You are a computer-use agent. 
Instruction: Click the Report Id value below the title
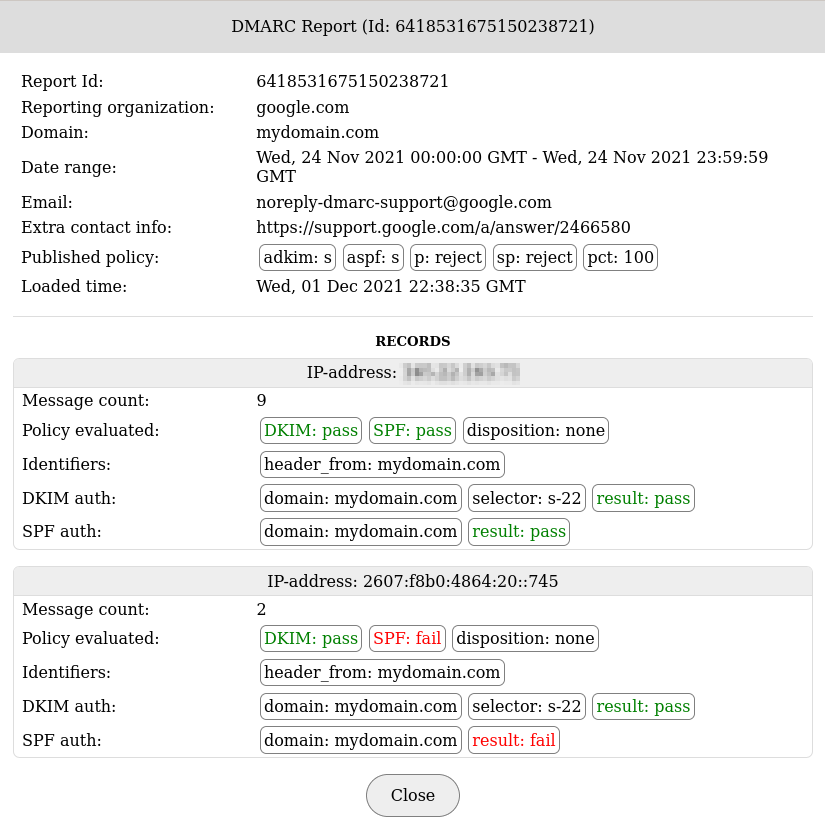click(352, 82)
